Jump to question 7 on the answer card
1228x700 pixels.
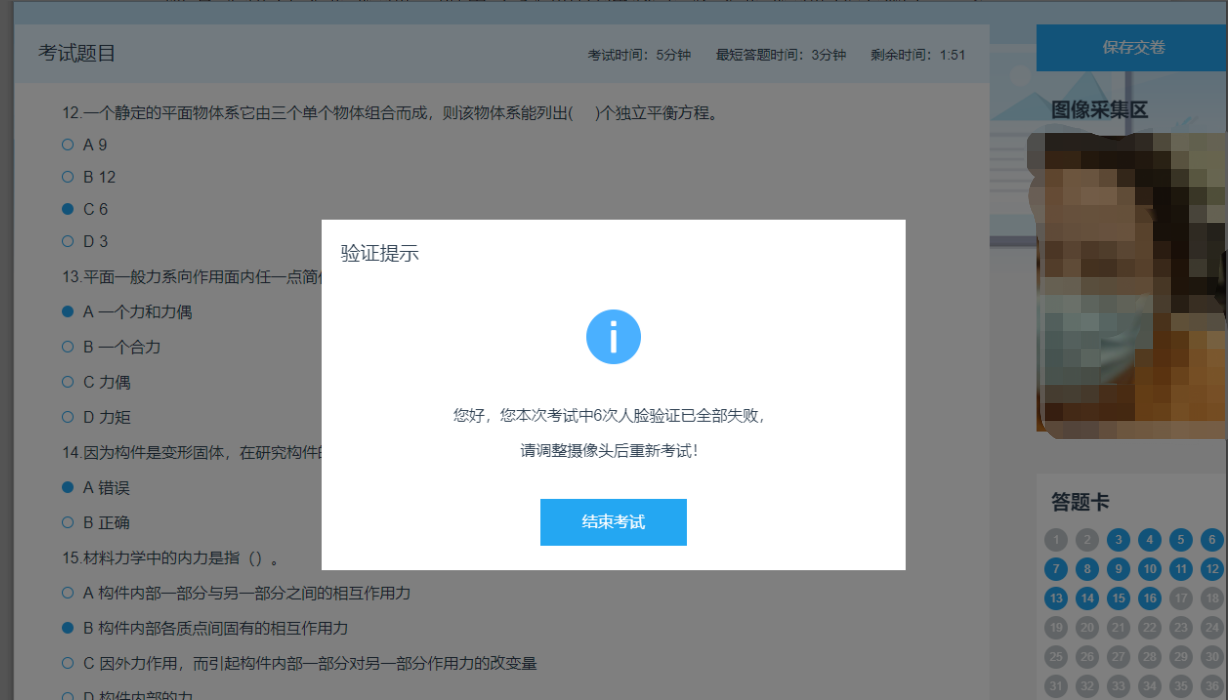1056,569
